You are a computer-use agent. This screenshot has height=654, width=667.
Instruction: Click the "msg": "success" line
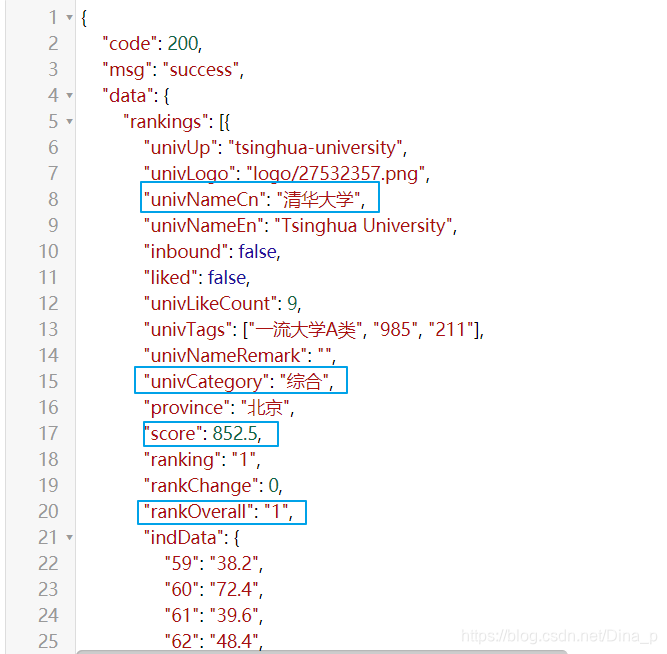click(173, 70)
